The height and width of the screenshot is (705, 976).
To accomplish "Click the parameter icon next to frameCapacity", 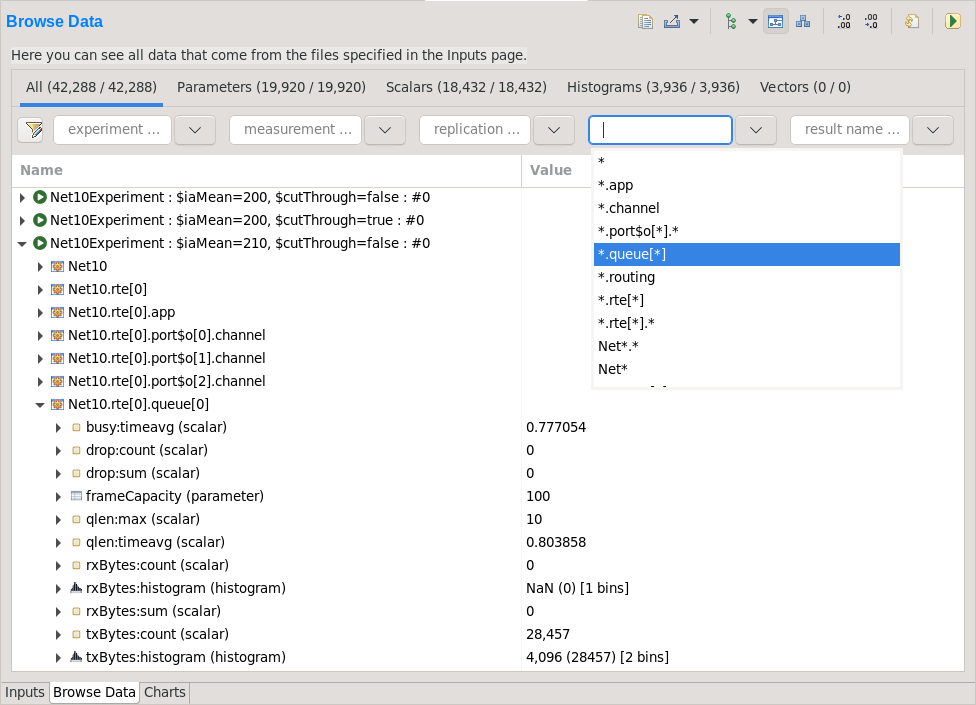I will click(76, 497).
